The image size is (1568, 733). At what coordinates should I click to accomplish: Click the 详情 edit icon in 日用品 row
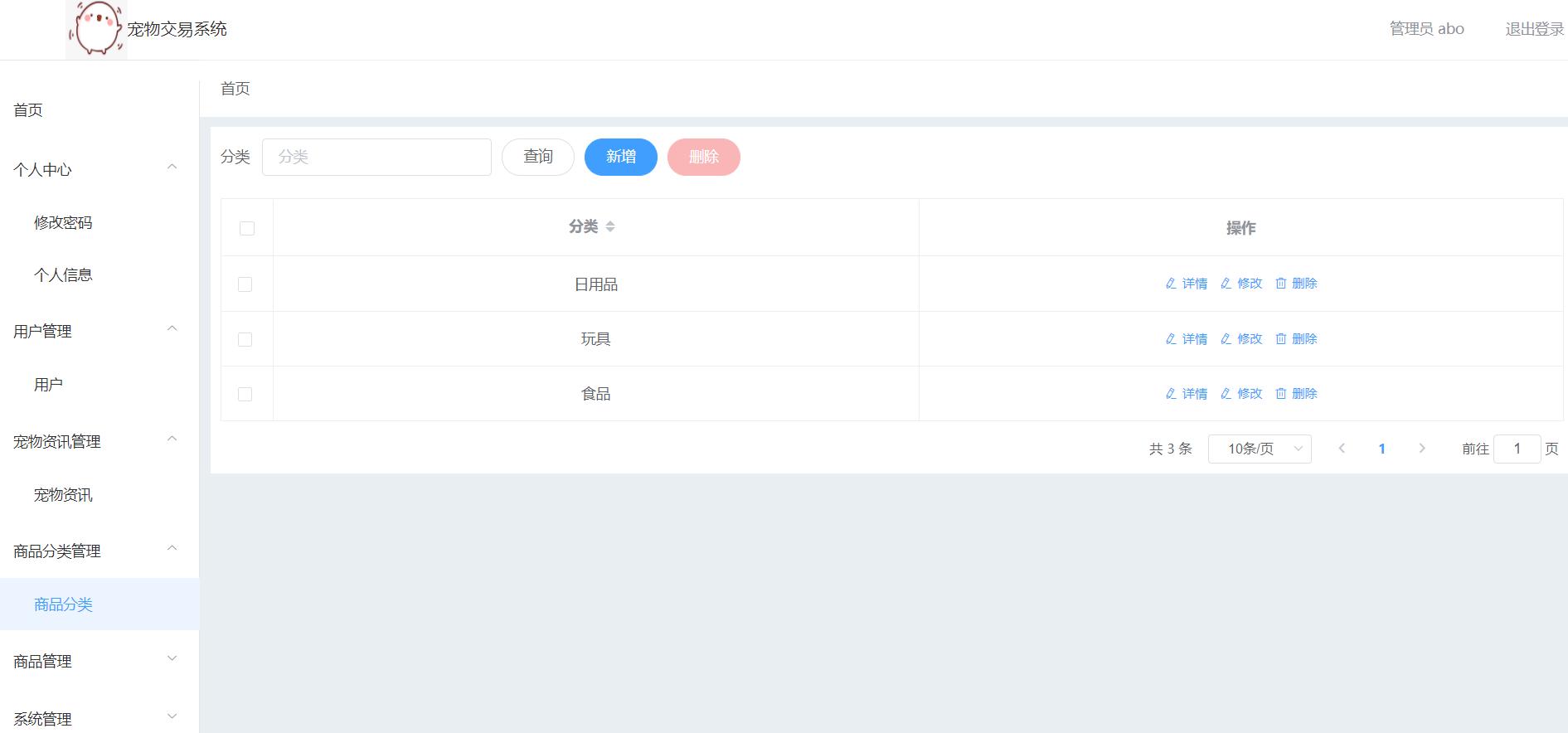(1171, 284)
